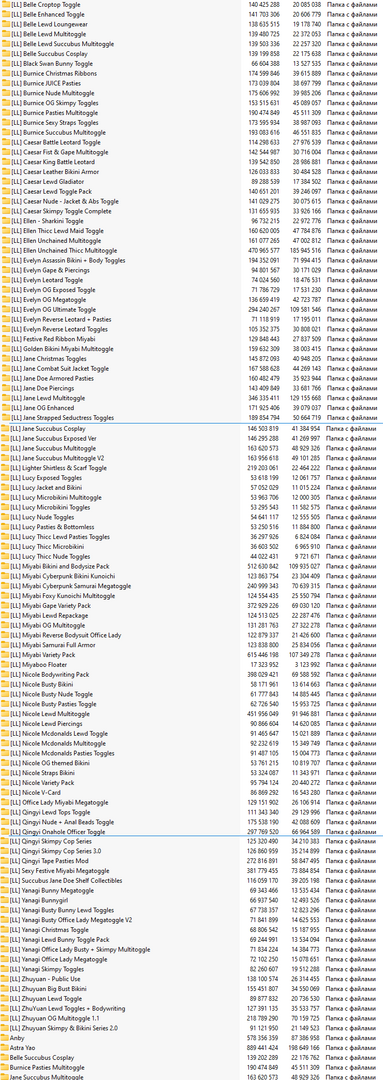Select the row name "[LL] Belle Lewd Loungewear"
Image resolution: width=383 pixels, height=1080 pixels.
[51, 23]
